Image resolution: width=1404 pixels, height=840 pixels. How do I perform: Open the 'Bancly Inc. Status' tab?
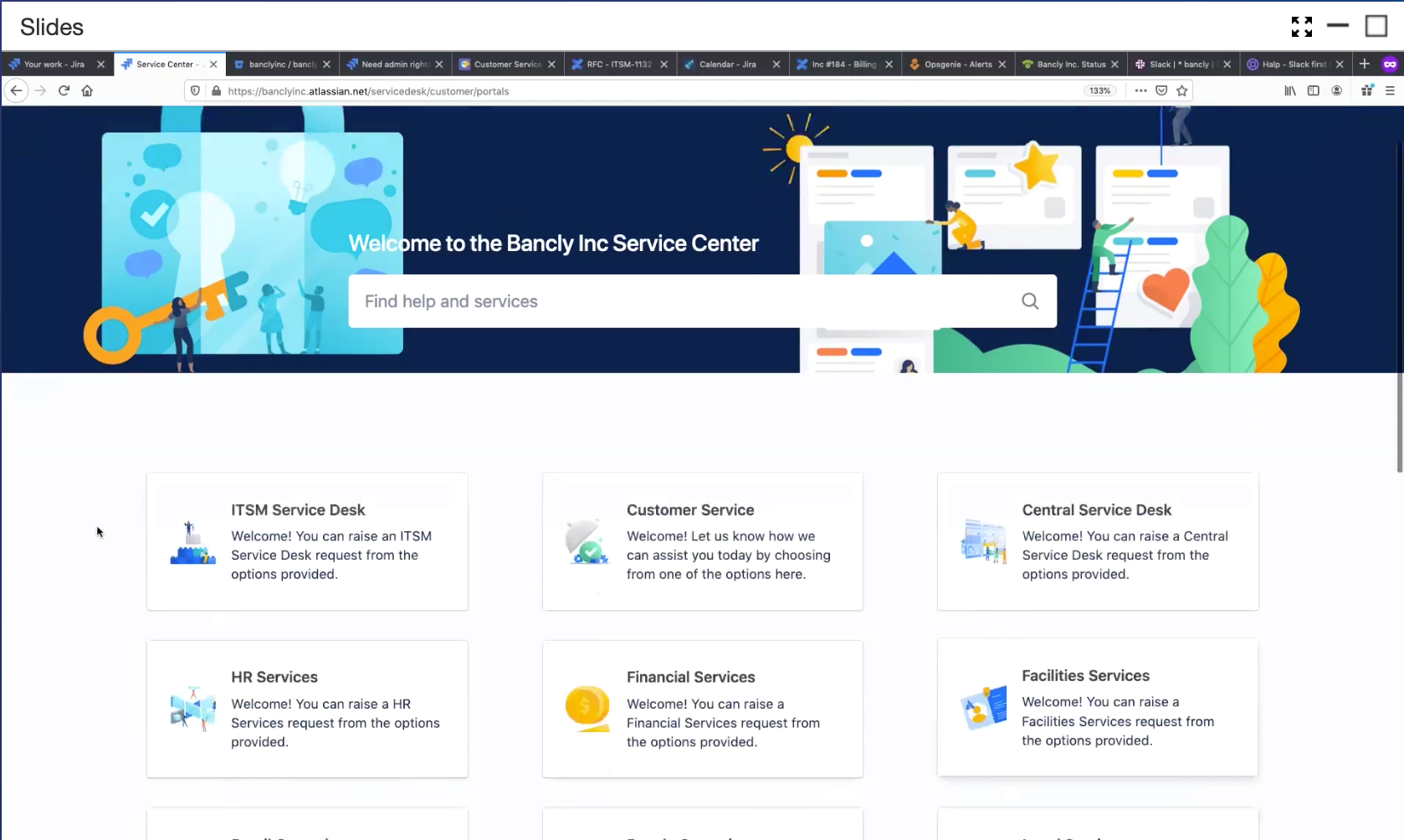tap(1071, 64)
